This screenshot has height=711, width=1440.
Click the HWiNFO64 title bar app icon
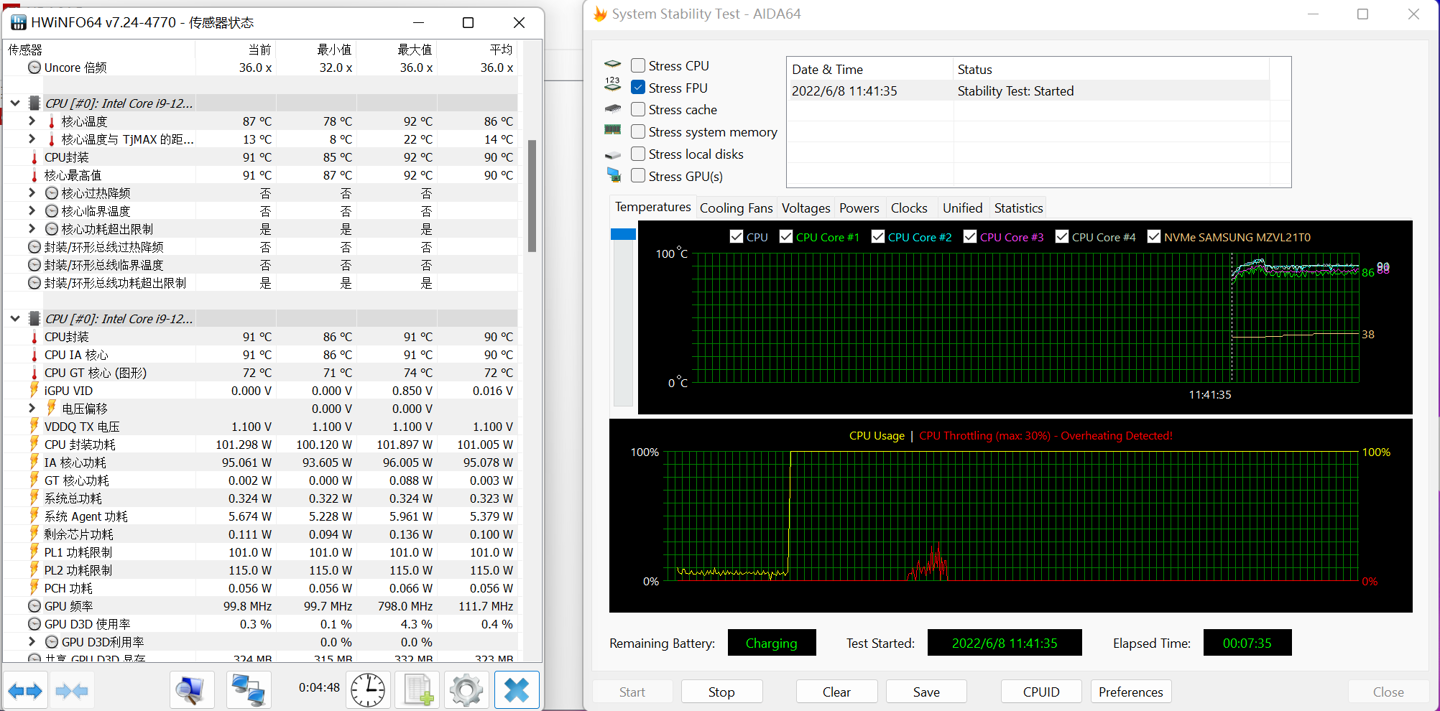(x=18, y=22)
